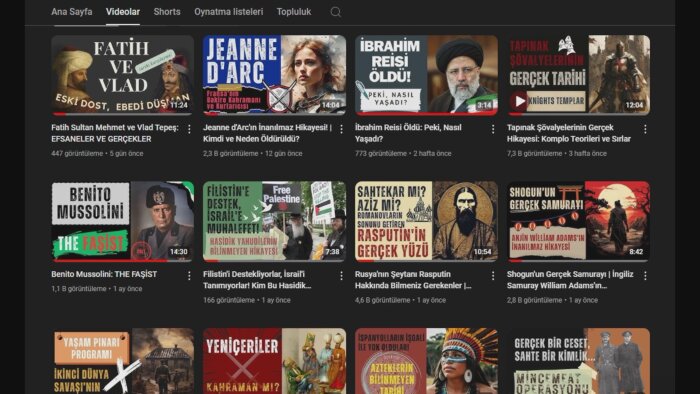Click '166 görüntüleme • 1 ay önce' text

247,300
